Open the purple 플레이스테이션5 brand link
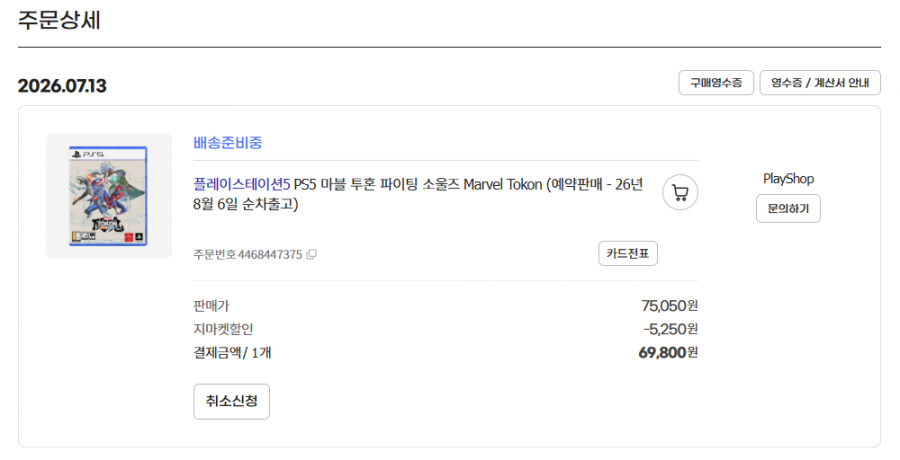900x460 pixels. tap(242, 184)
